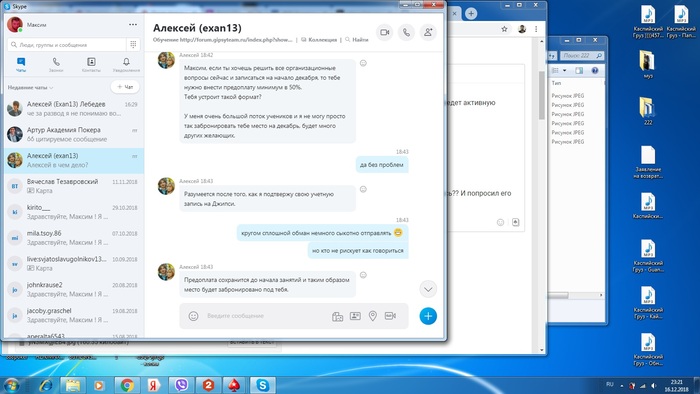Share location with the pin icon
The width and height of the screenshot is (700, 394).
(373, 316)
